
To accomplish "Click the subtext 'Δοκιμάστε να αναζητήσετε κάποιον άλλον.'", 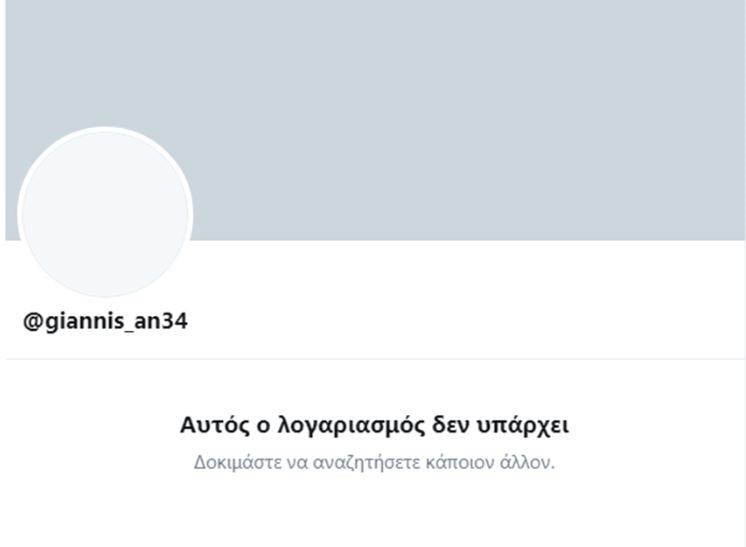I will [374, 462].
